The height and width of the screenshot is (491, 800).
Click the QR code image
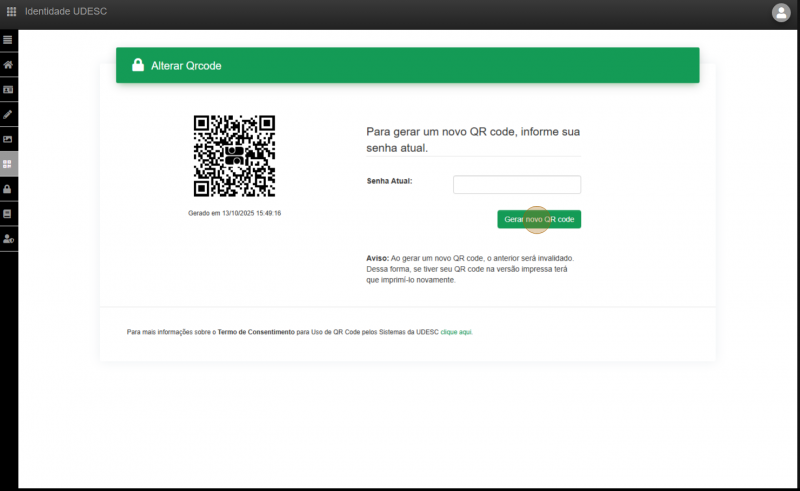point(234,156)
